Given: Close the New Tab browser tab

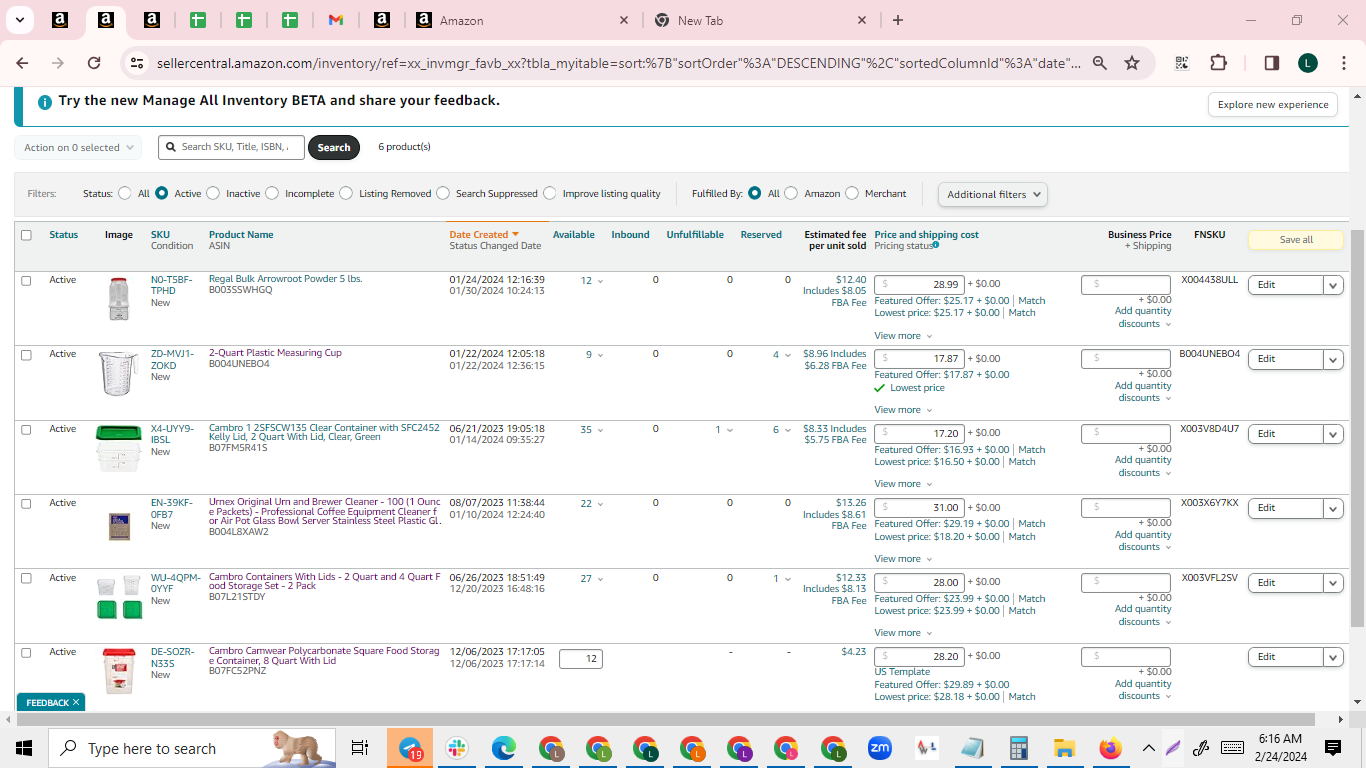Looking at the screenshot, I should (862, 20).
